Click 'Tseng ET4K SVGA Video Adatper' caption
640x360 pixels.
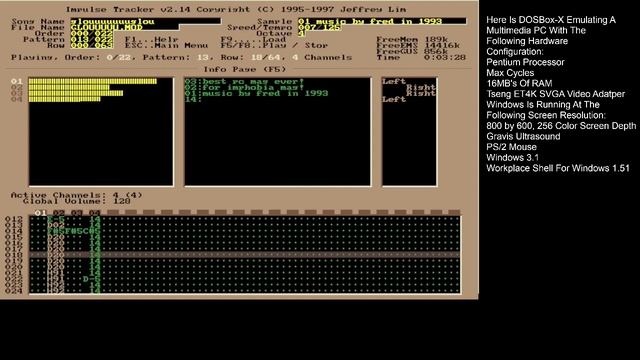[556, 94]
